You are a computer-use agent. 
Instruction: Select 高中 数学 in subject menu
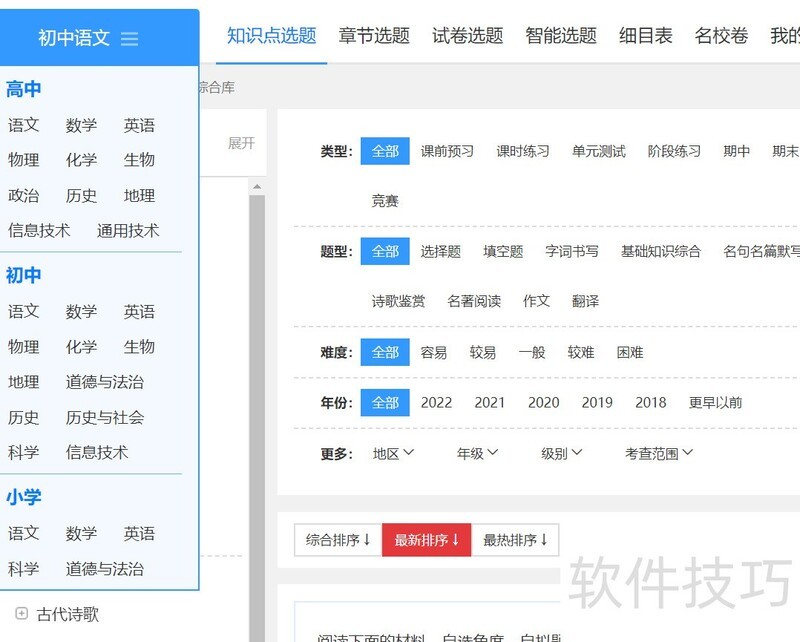pos(81,125)
